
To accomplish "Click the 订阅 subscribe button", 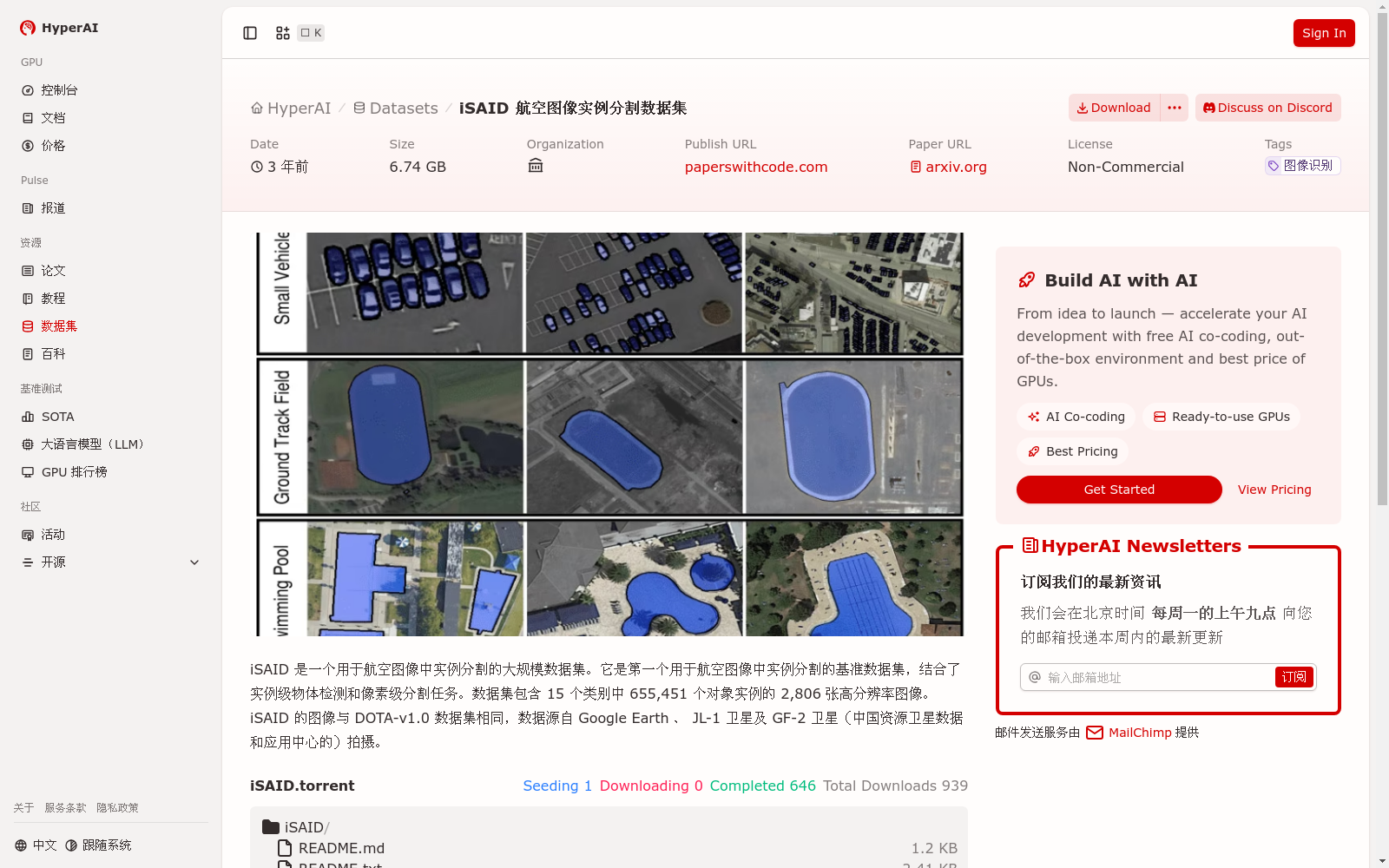I will (1294, 677).
